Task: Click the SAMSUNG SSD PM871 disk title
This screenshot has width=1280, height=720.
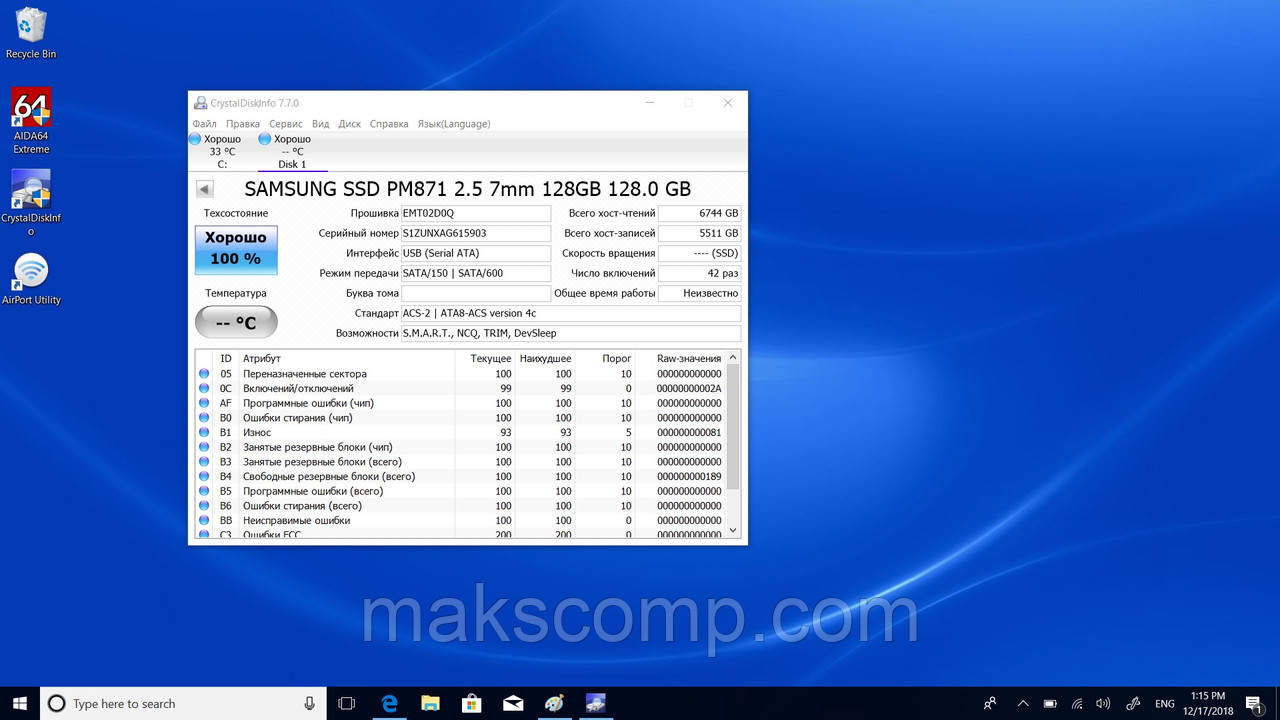Action: pyautogui.click(x=467, y=189)
